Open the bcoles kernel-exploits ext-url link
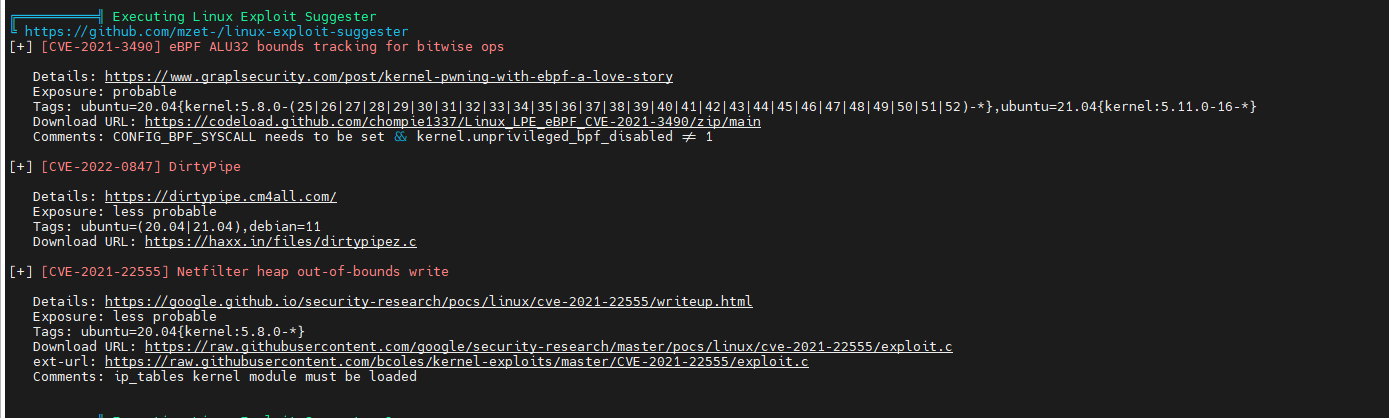This screenshot has height=418, width=1389. 457,362
